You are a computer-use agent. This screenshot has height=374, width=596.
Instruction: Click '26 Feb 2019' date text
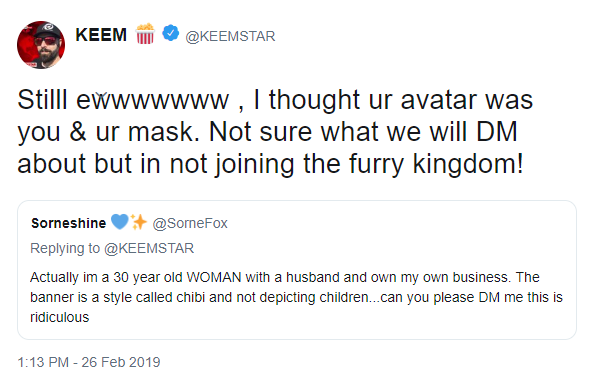pyautogui.click(x=121, y=362)
